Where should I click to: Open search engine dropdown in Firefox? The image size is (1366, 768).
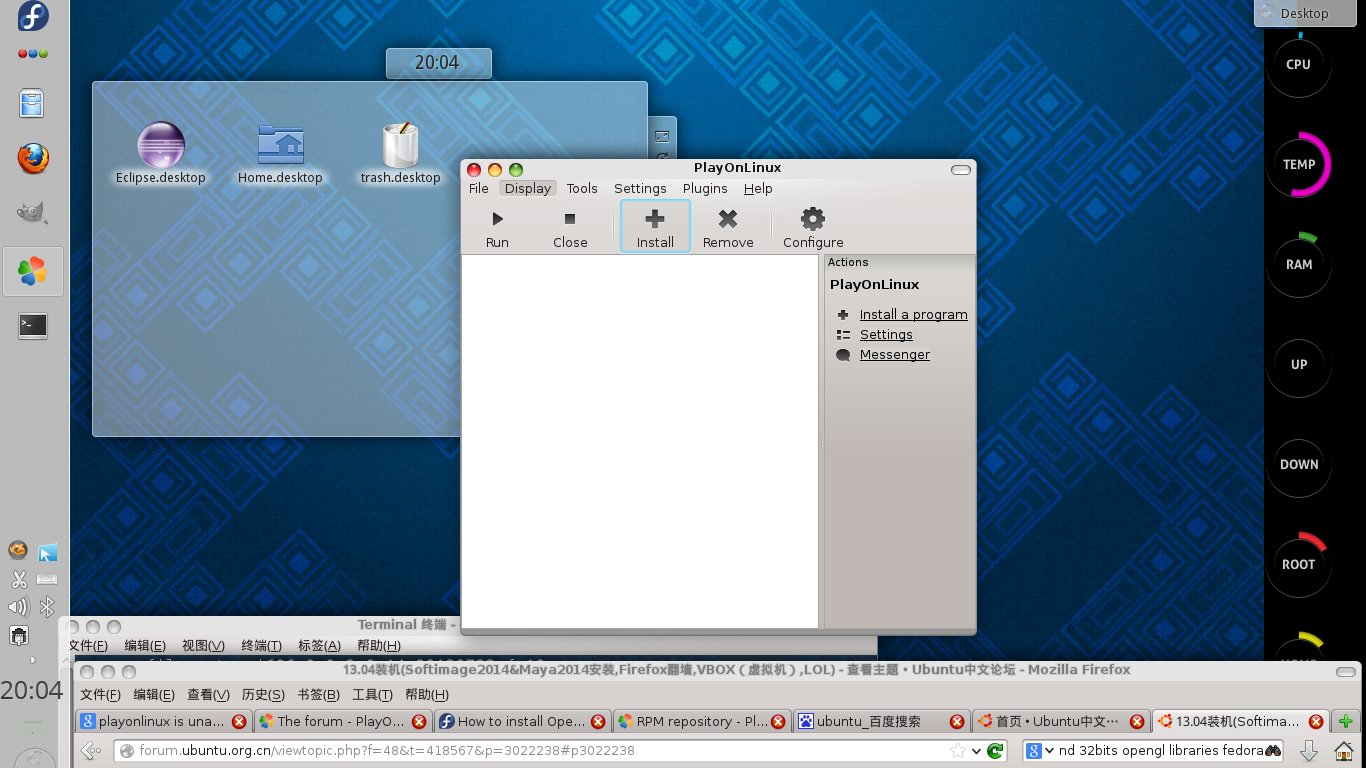(1049, 750)
